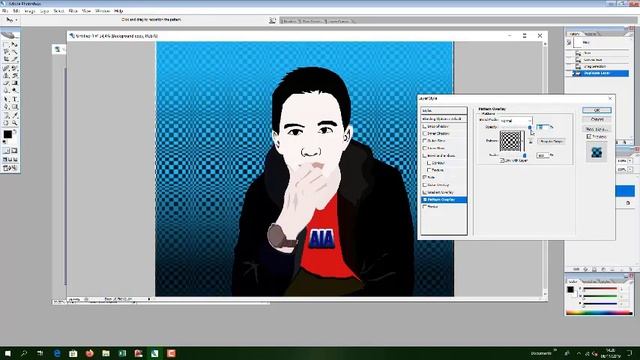
Task: Select the Lasso tool
Action: click(6, 52)
